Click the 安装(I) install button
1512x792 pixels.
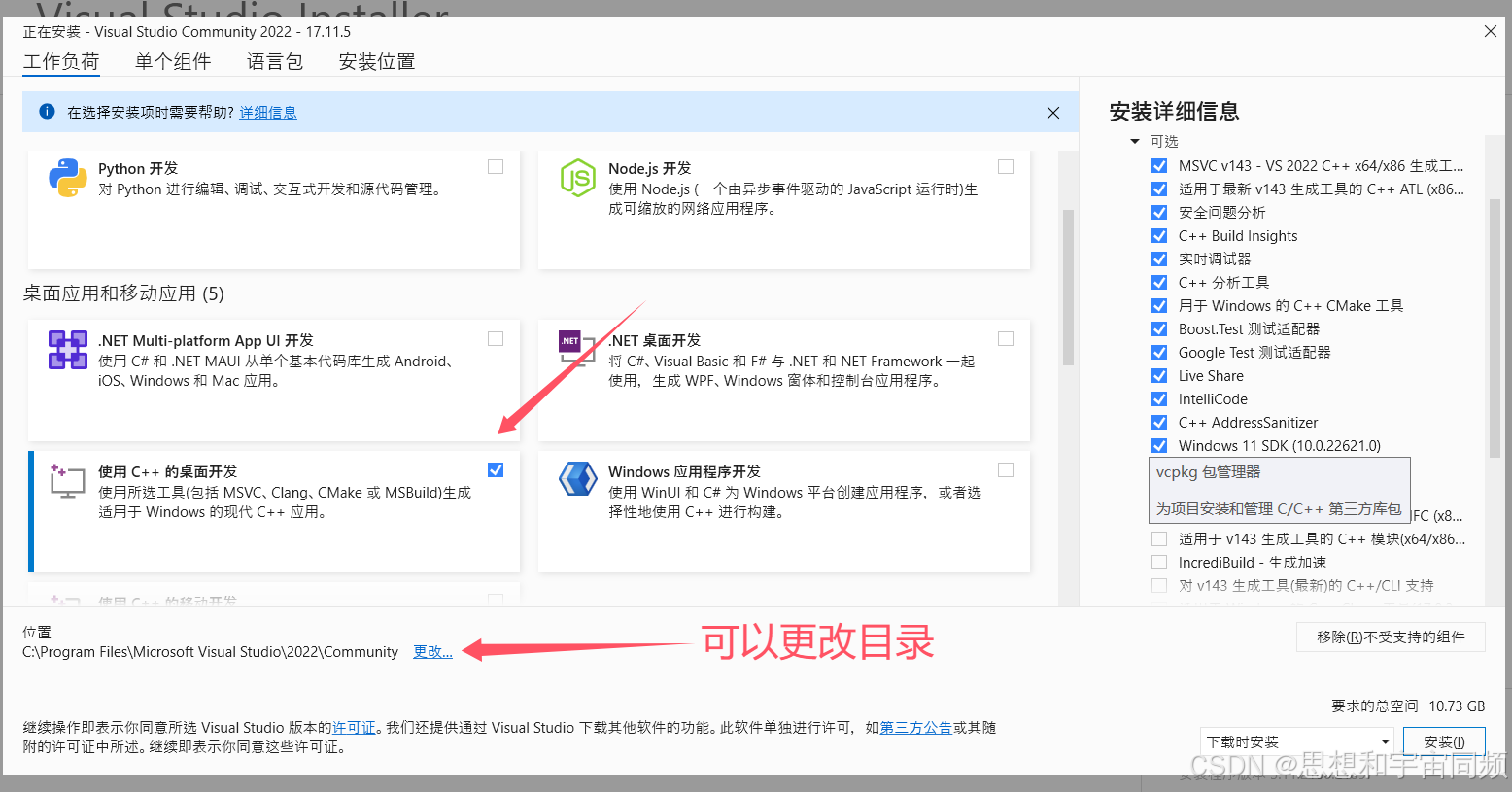click(x=1444, y=741)
